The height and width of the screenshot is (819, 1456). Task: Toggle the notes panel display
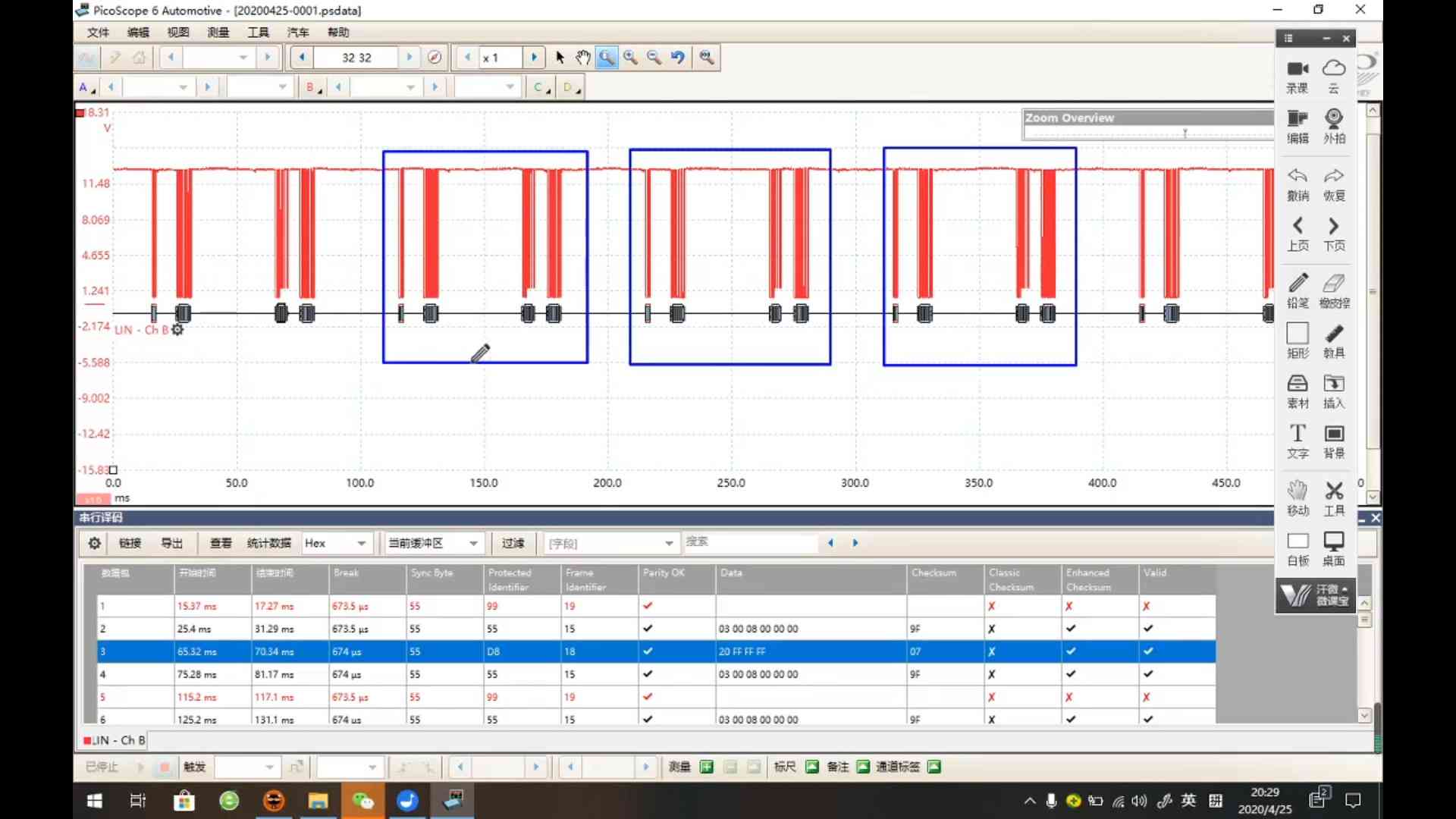(863, 767)
